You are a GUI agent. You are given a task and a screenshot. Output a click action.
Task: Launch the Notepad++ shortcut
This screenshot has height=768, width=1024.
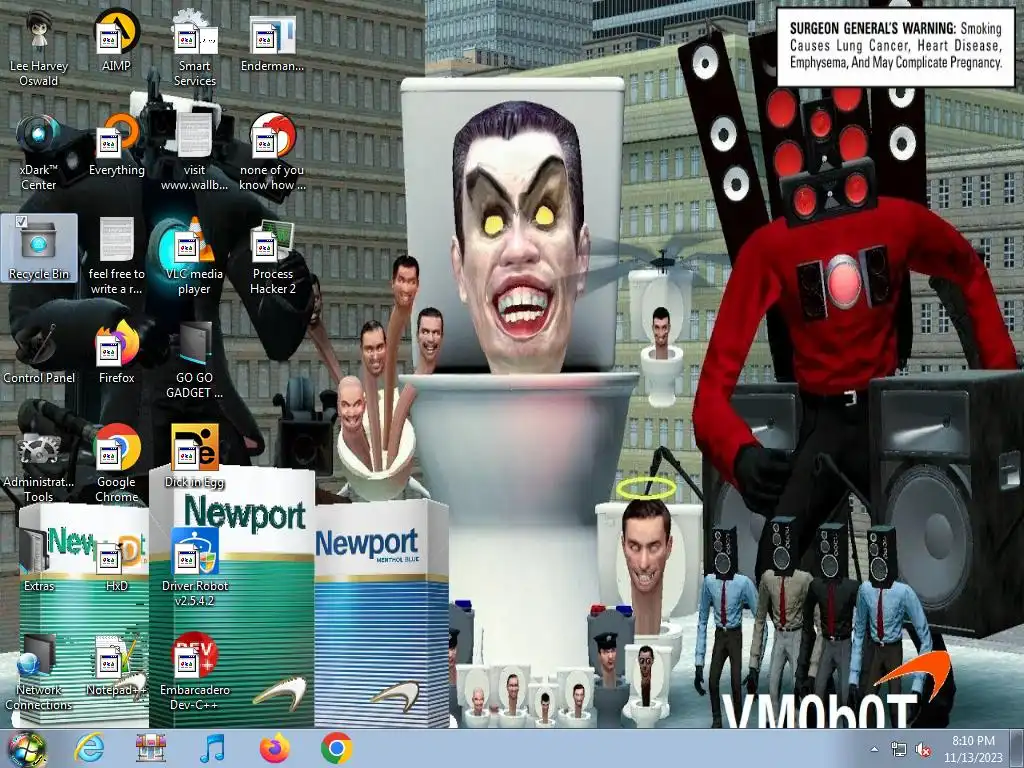coord(116,664)
